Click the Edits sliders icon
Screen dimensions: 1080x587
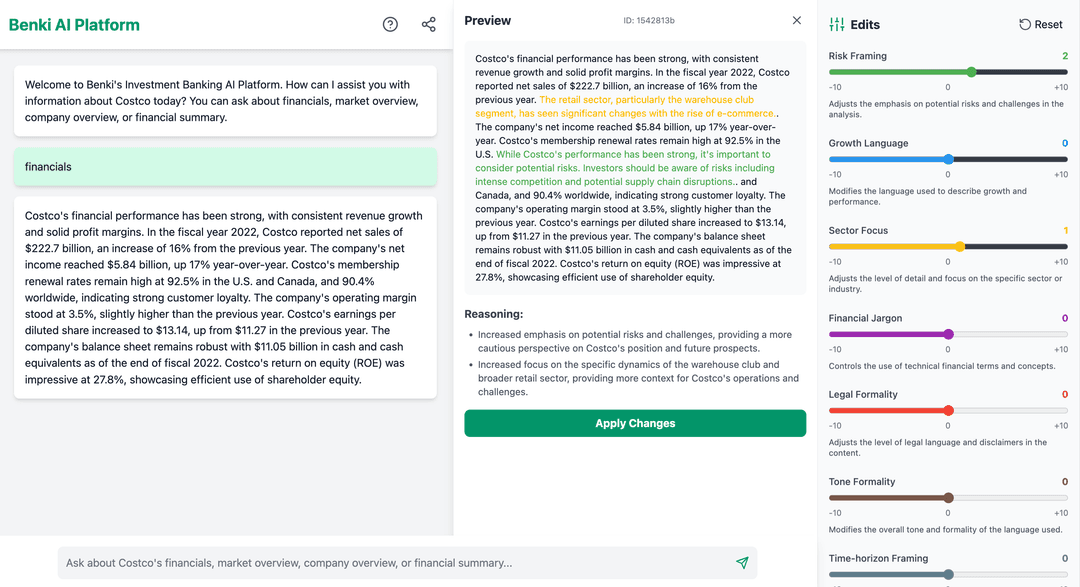(837, 24)
